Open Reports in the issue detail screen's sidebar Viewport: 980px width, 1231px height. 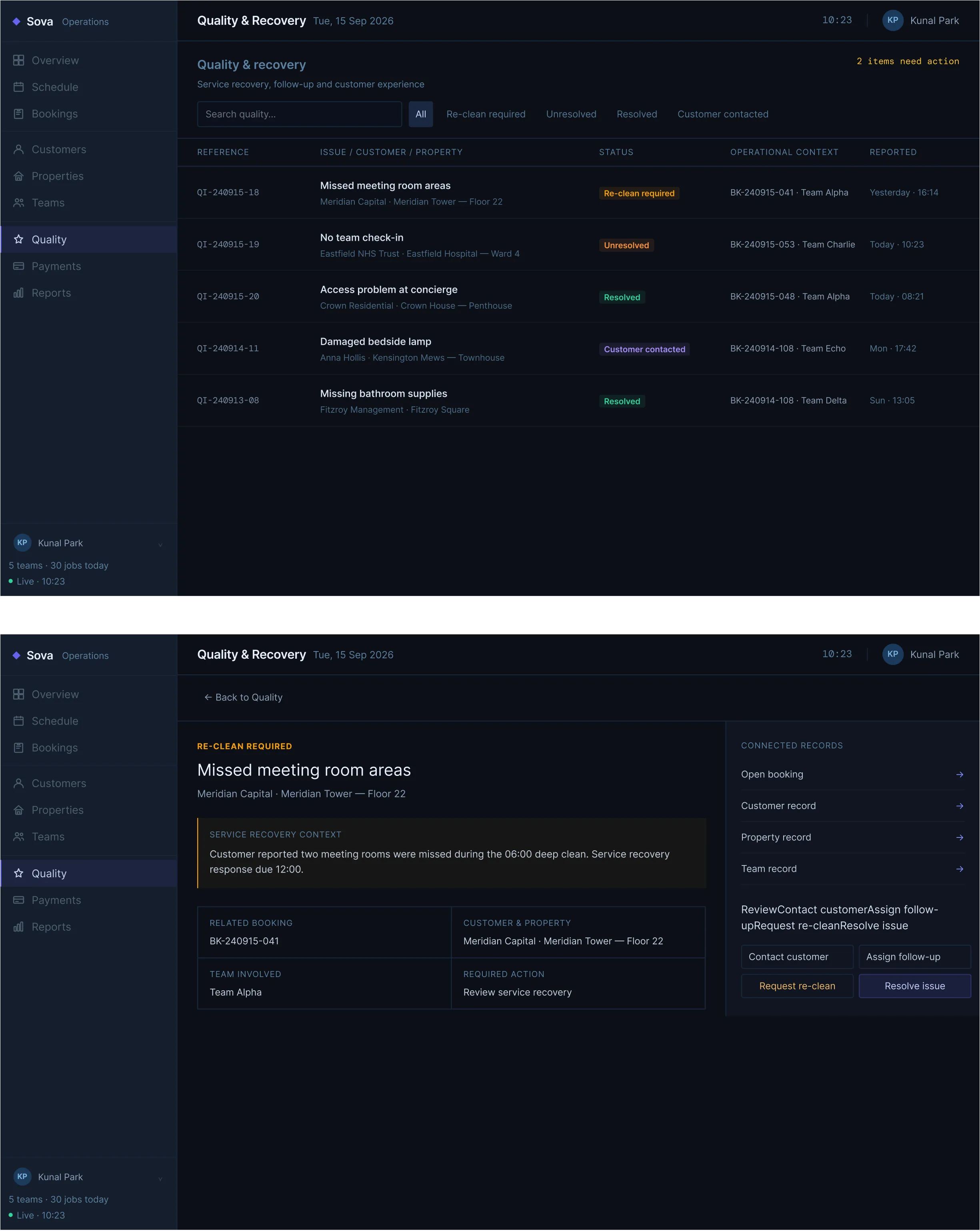pyautogui.click(x=88, y=927)
